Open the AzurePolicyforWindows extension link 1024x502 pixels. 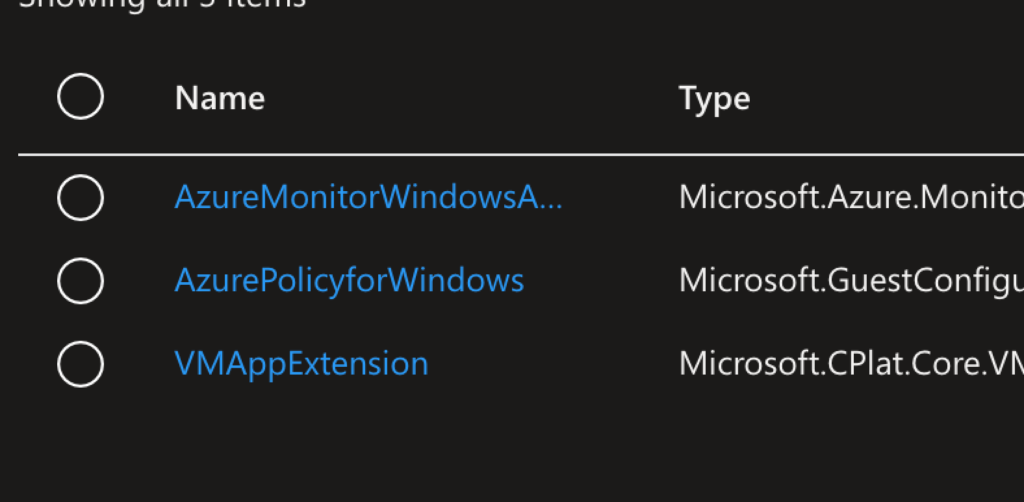349,280
